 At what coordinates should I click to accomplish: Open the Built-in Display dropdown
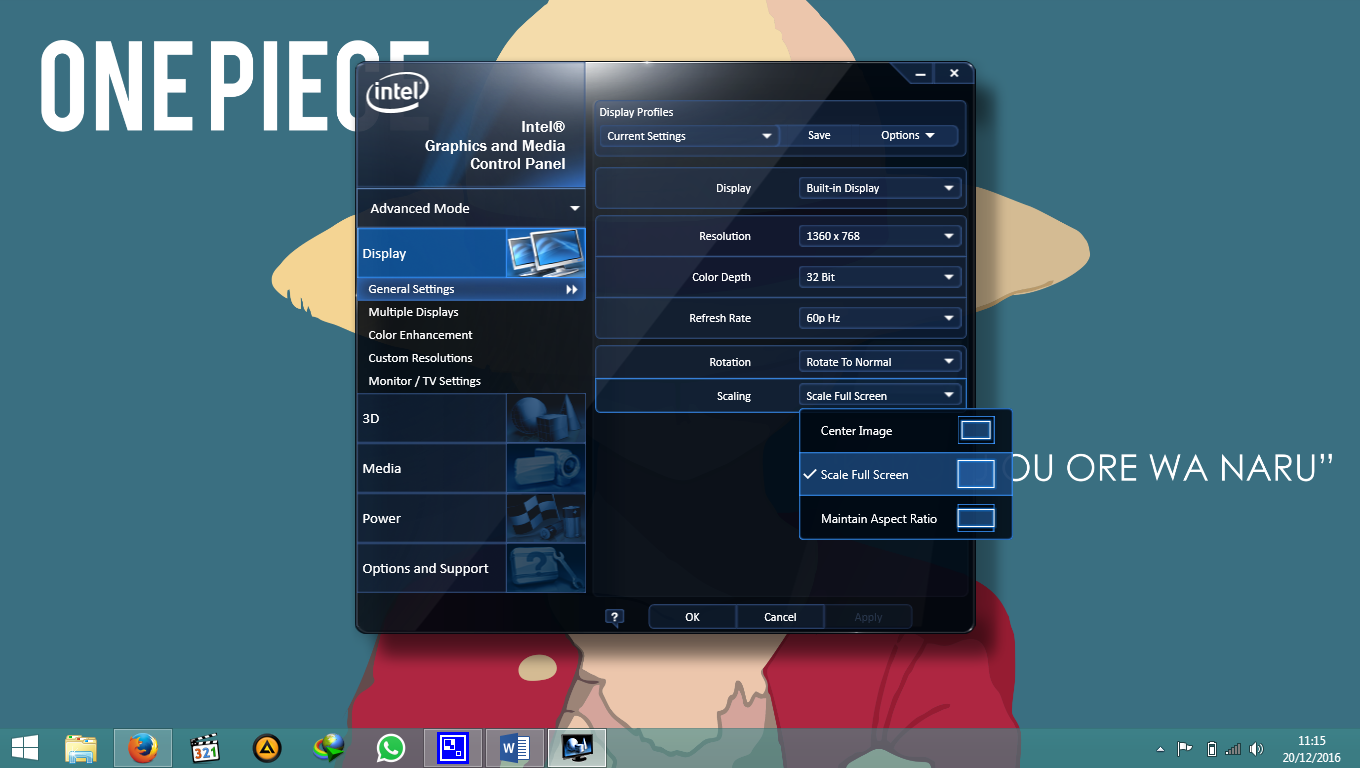pyautogui.click(x=880, y=188)
